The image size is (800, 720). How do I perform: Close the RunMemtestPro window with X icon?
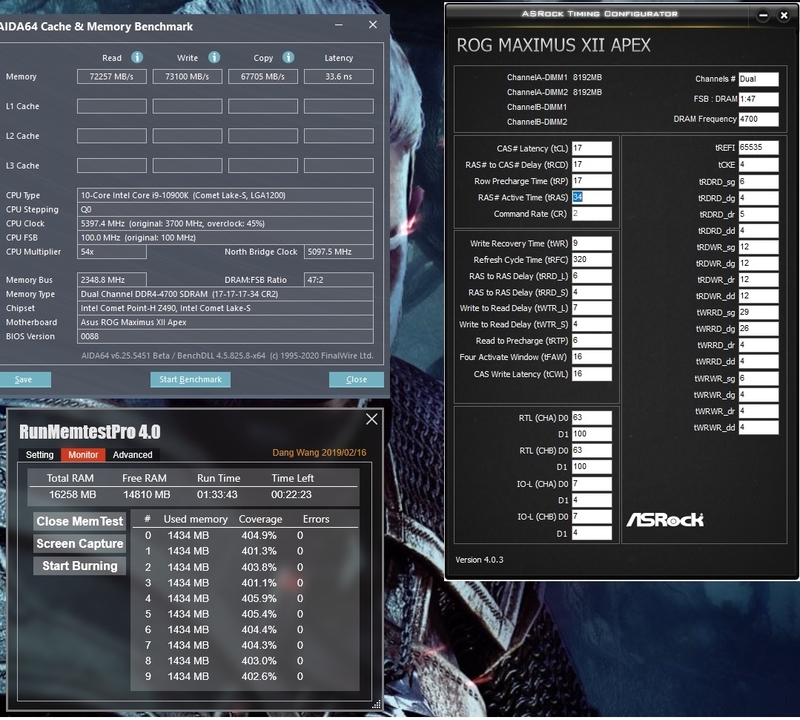[x=371, y=419]
